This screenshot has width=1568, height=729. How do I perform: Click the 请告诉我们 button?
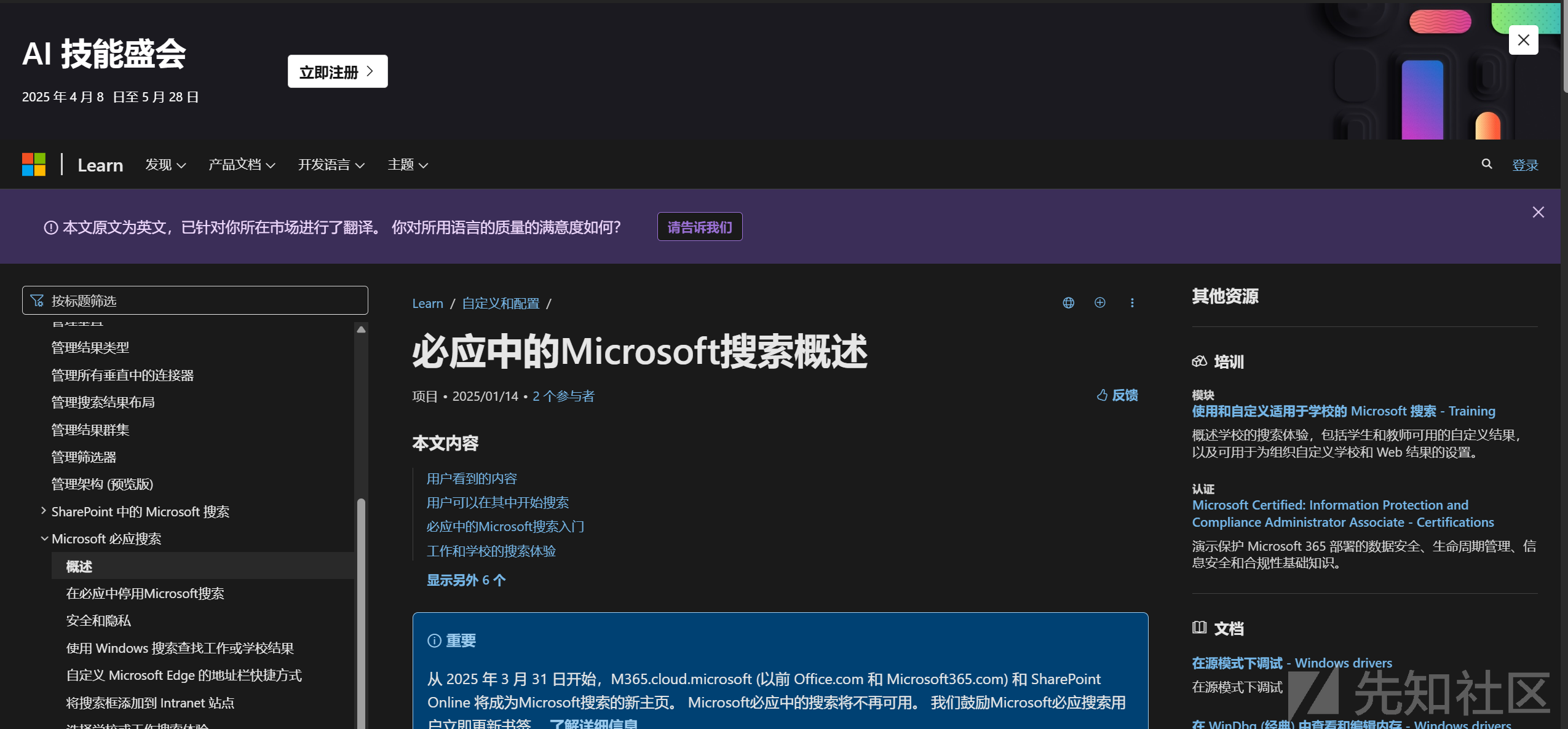point(700,227)
